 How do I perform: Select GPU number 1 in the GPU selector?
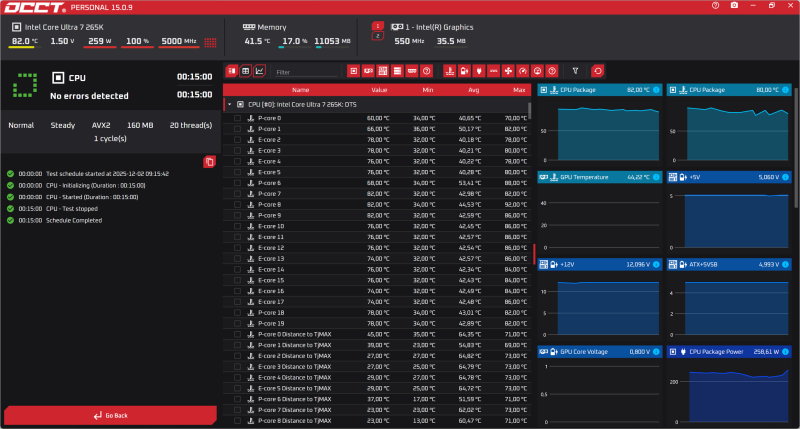(378, 26)
